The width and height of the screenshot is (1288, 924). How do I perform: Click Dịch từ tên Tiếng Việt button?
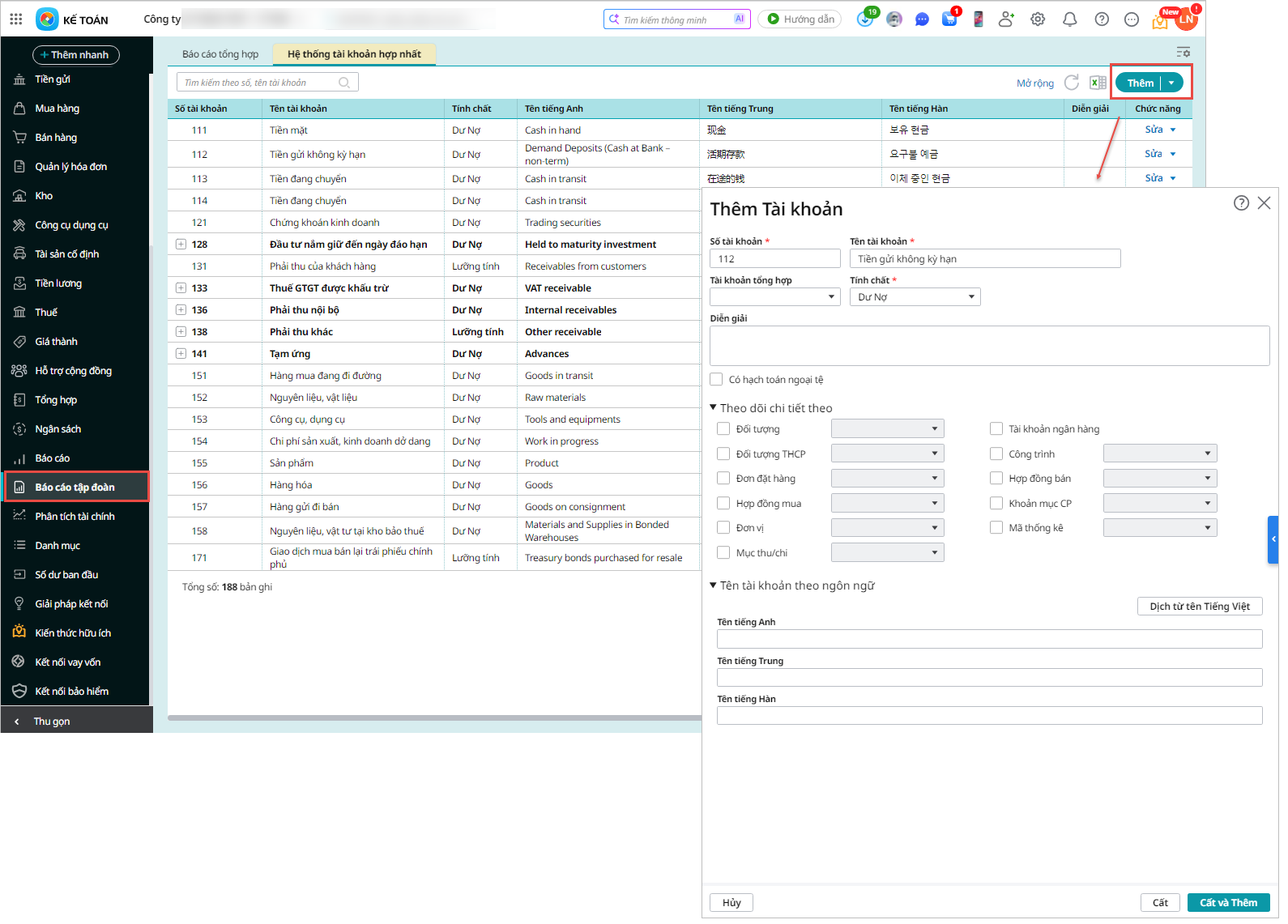click(x=1199, y=607)
